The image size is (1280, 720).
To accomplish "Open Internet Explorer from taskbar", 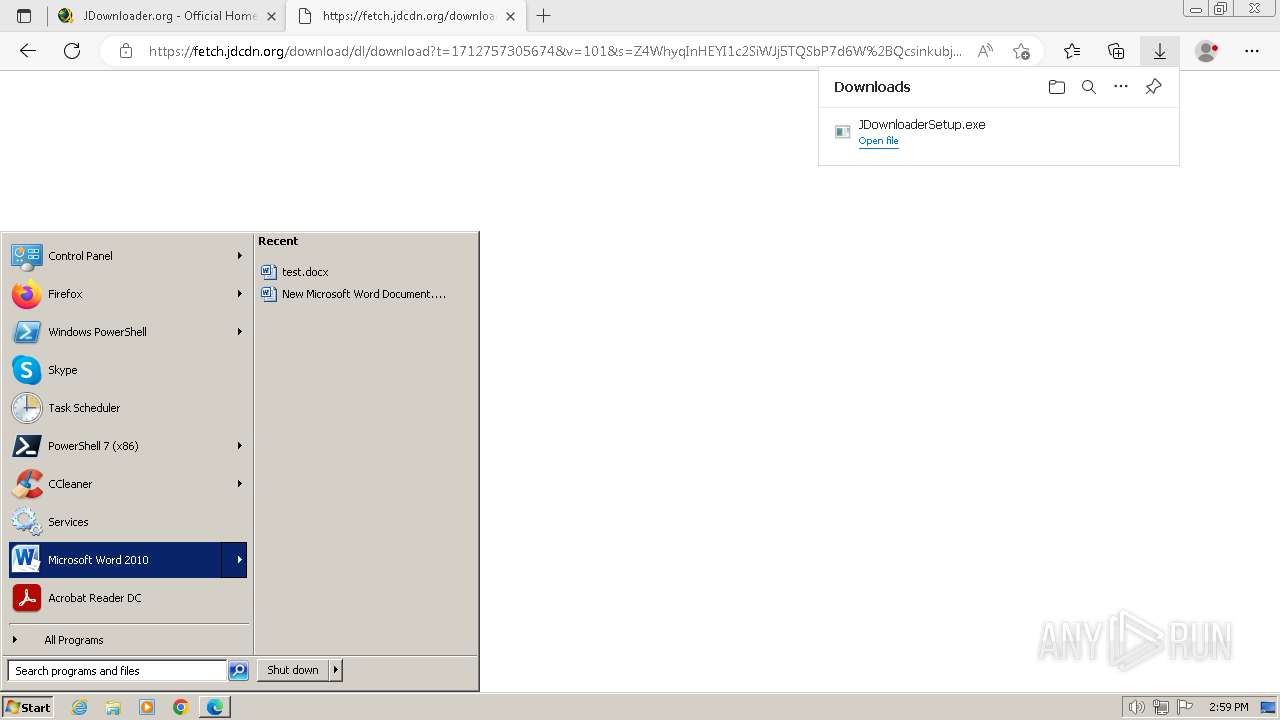I will pyautogui.click(x=80, y=707).
